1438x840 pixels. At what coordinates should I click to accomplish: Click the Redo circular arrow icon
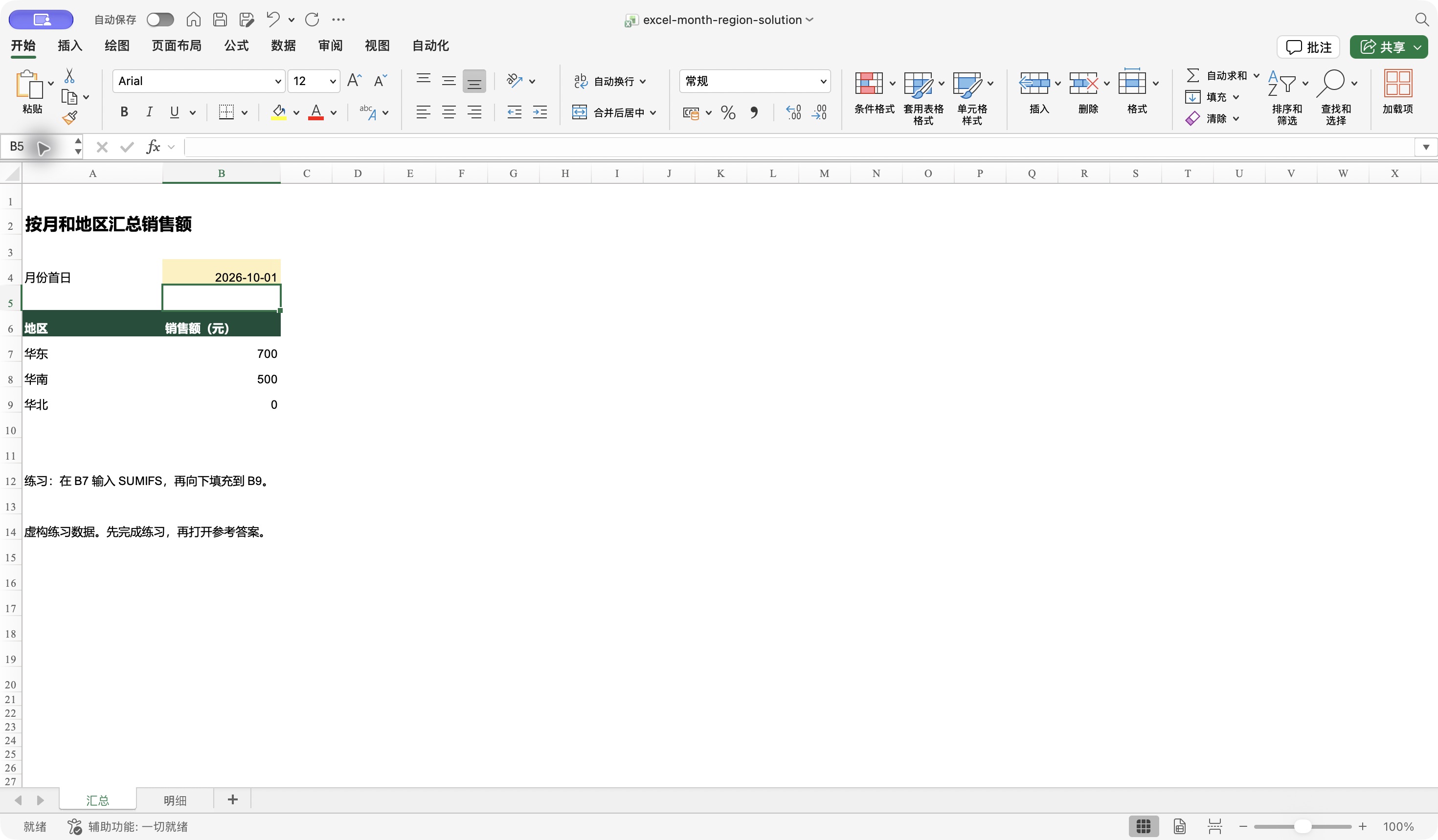point(312,20)
